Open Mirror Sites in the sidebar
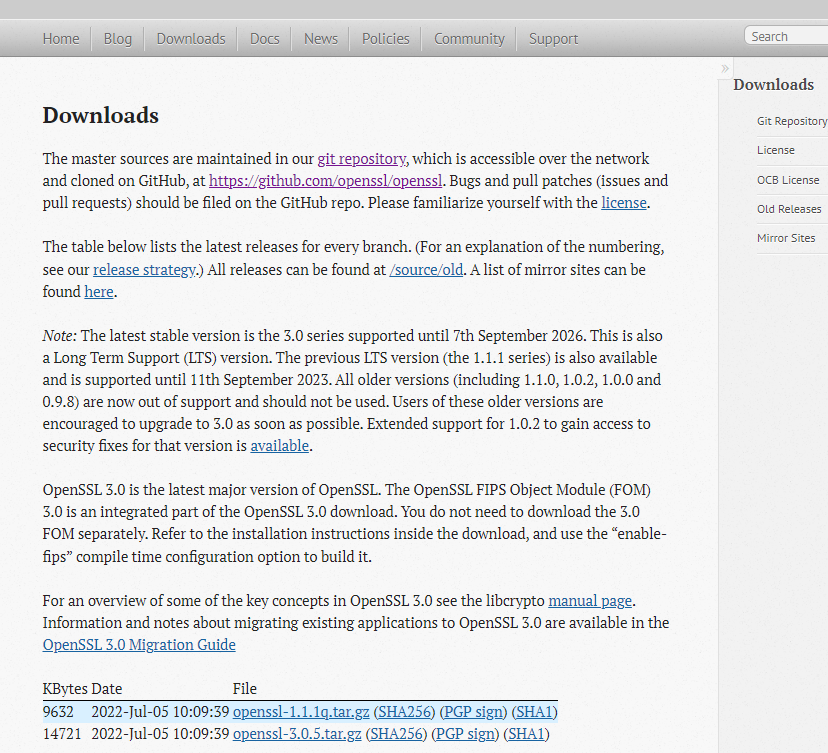The width and height of the screenshot is (828, 753). [x=786, y=238]
